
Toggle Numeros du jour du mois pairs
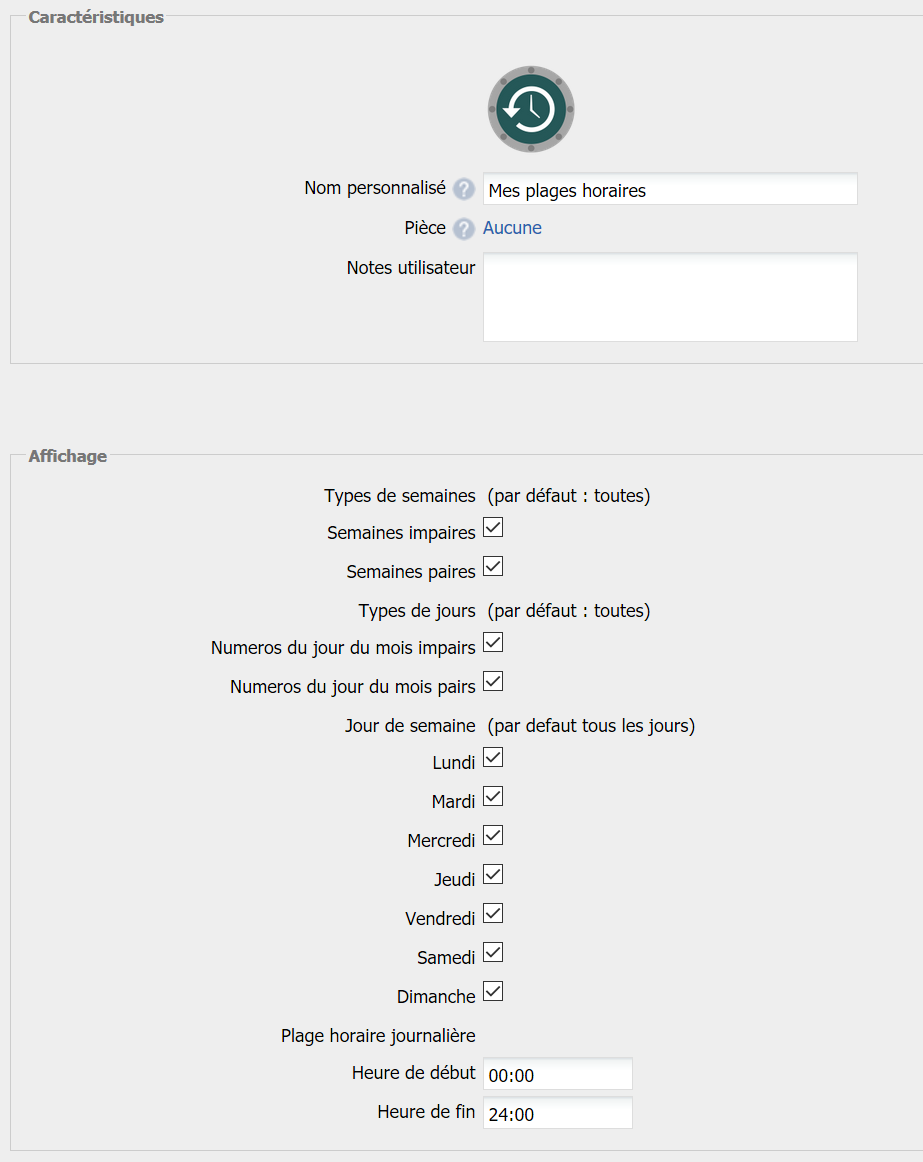point(493,682)
